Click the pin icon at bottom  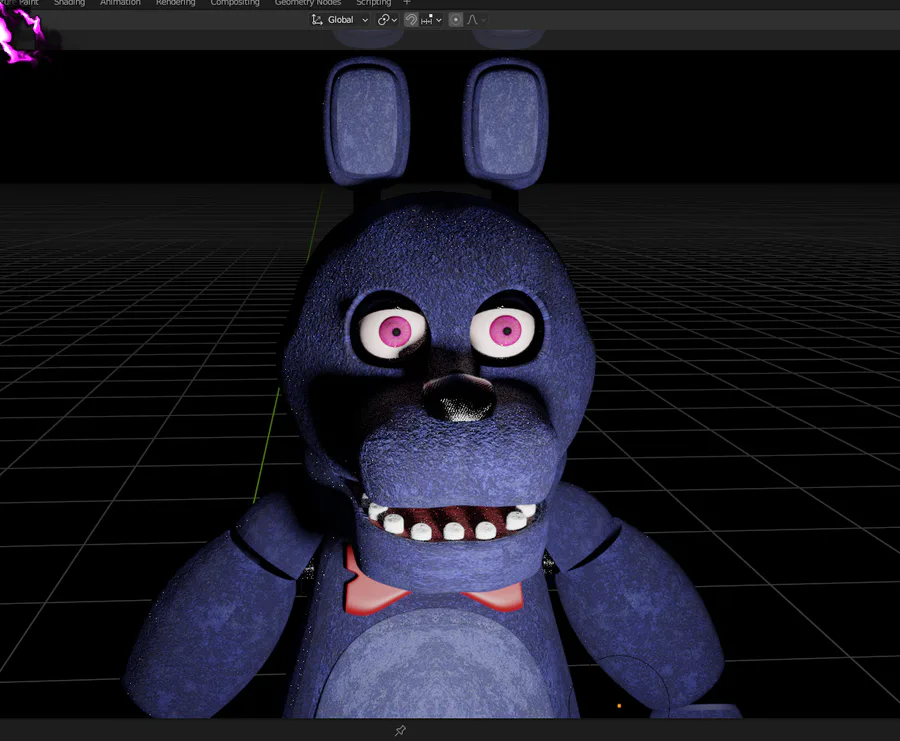[x=400, y=731]
